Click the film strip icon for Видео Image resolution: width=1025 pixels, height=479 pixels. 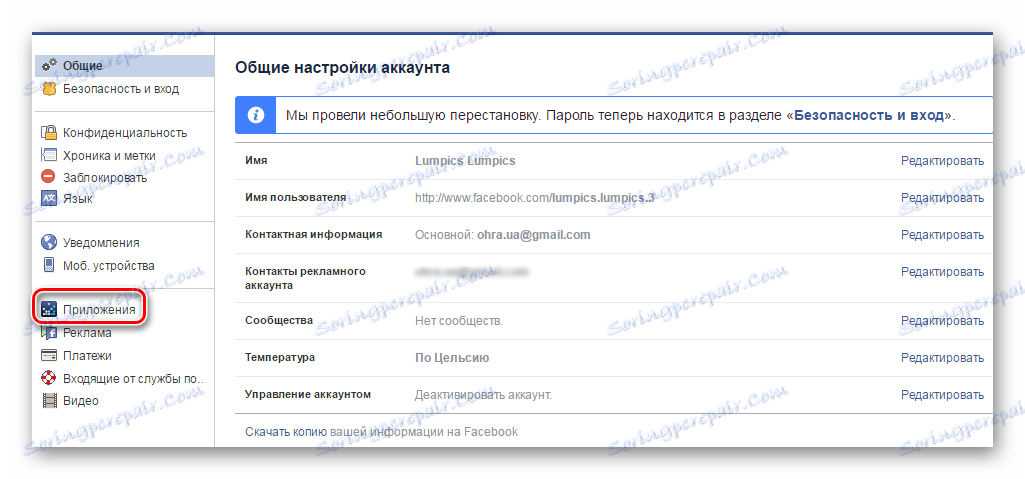49,400
